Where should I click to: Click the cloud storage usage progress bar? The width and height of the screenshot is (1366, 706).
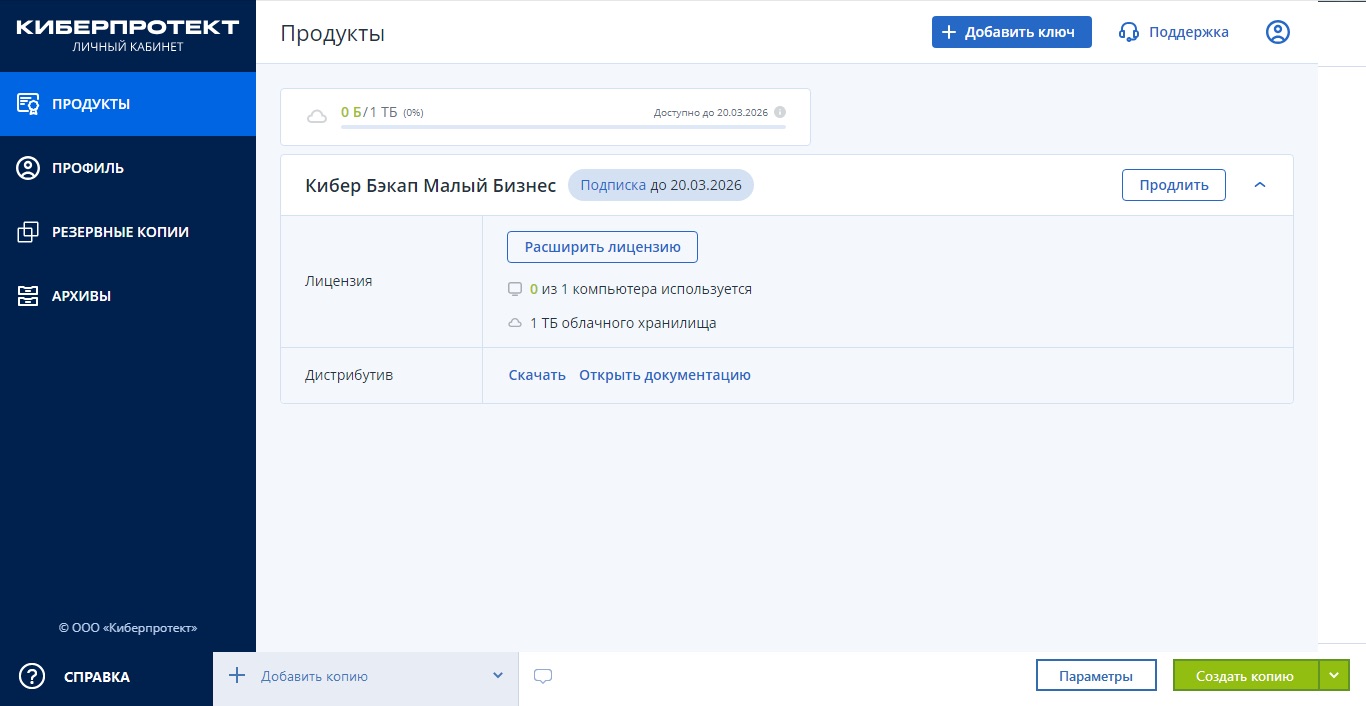563,127
